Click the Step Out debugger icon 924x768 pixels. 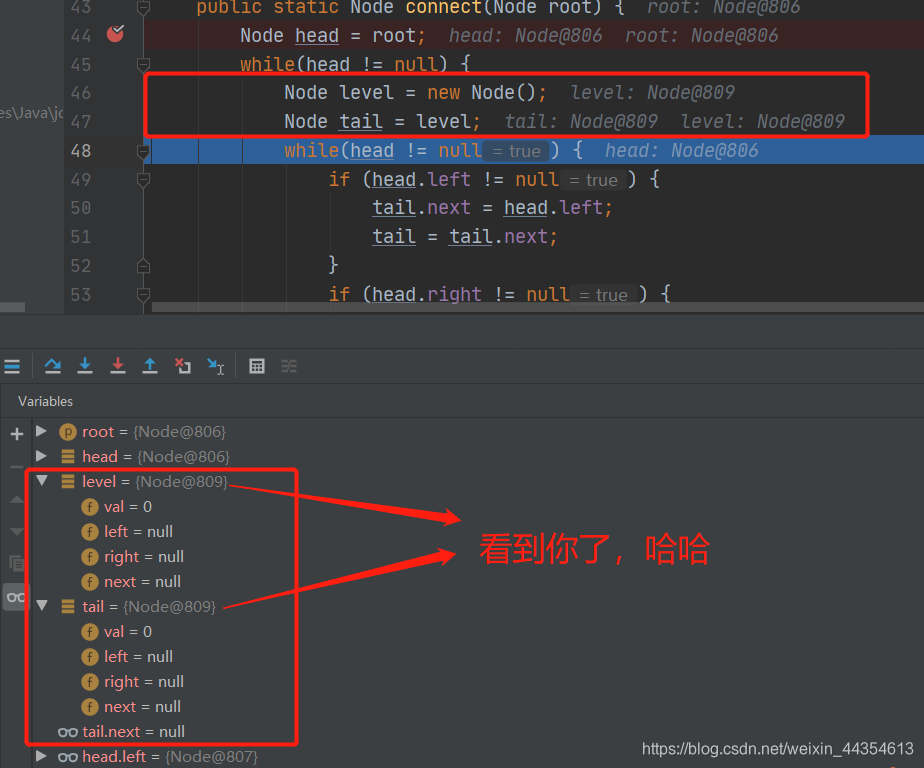(150, 366)
